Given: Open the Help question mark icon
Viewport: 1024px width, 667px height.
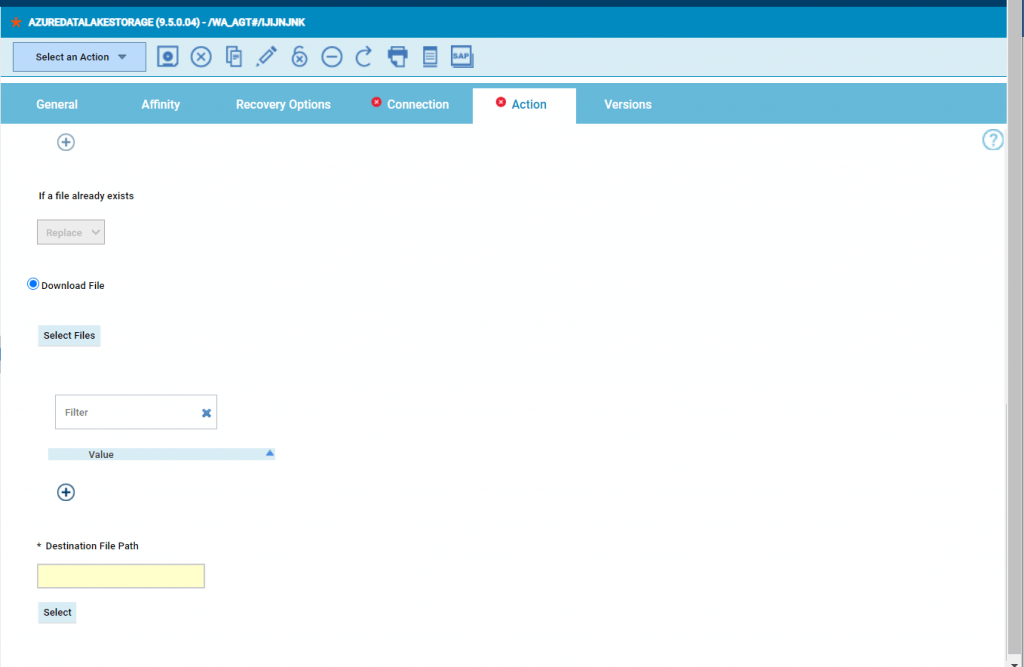Looking at the screenshot, I should 992,140.
